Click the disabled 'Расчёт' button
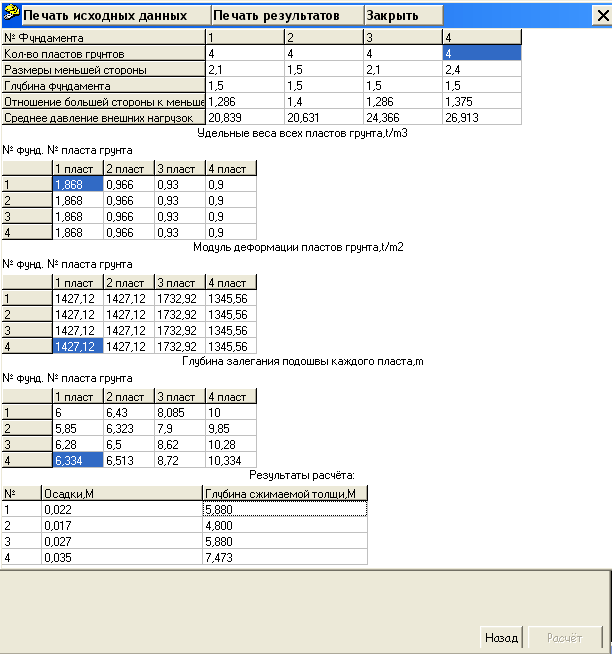 coord(565,638)
